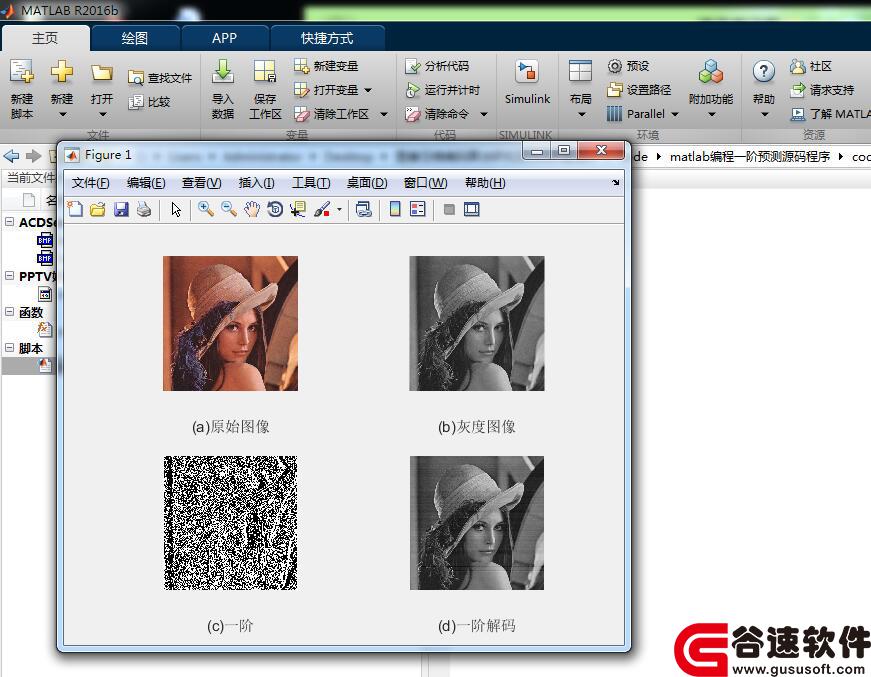Select the edit plot arrow tool
The image size is (871, 677).
(176, 209)
